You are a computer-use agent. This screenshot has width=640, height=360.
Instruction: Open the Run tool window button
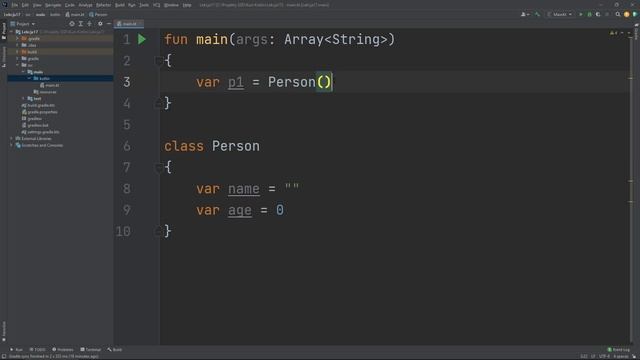pos(16,350)
